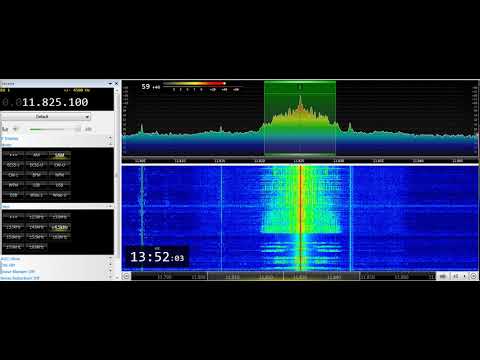Click the red carrier line in waterfall

click(x=300, y=218)
